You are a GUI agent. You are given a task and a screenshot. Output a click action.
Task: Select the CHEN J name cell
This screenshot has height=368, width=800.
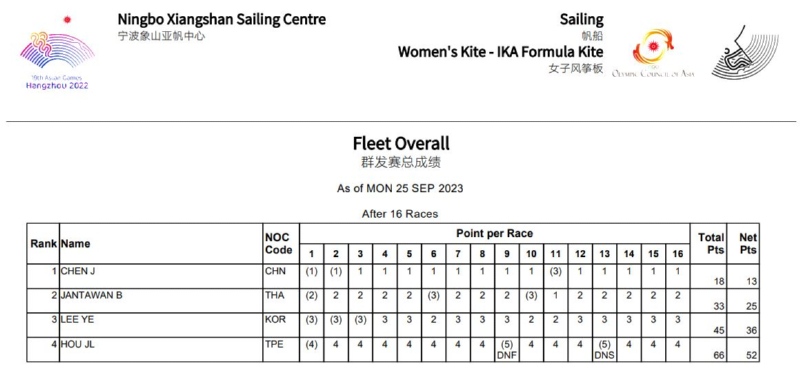78,271
